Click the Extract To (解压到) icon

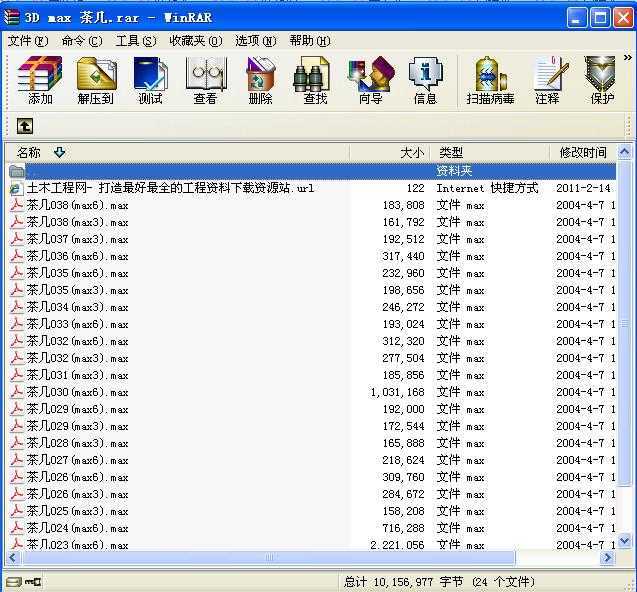point(96,80)
